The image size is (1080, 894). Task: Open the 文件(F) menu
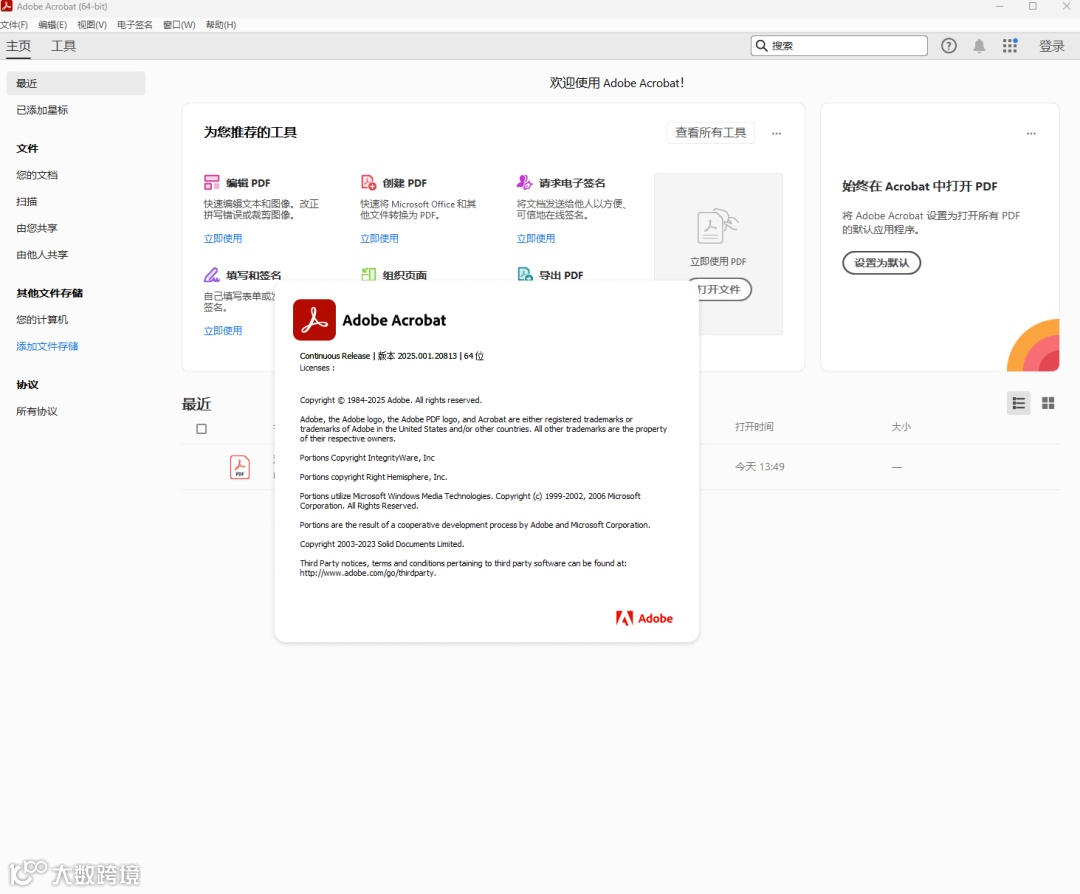coord(14,25)
